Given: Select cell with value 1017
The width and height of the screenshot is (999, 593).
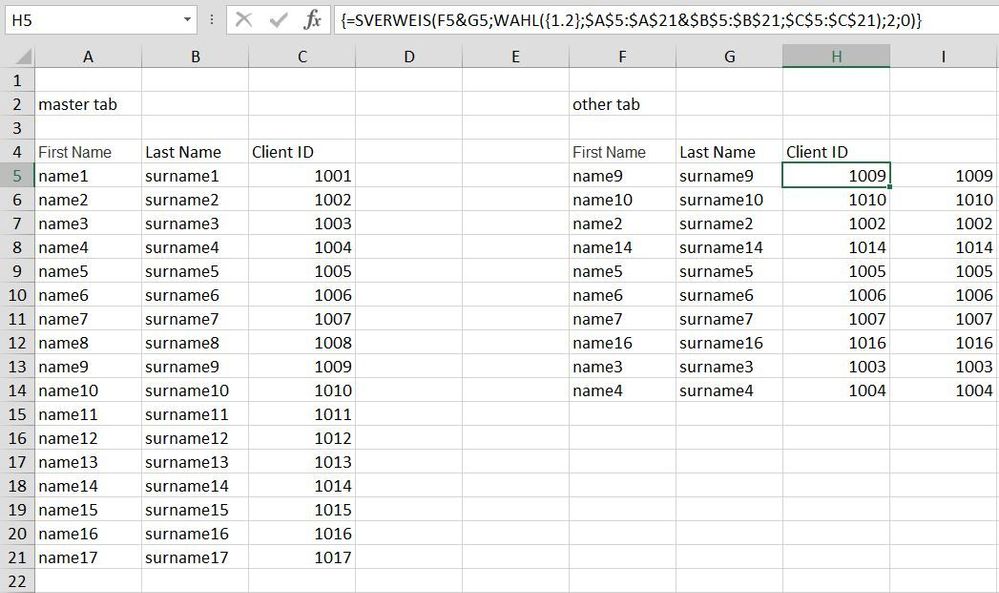Looking at the screenshot, I should [302, 557].
